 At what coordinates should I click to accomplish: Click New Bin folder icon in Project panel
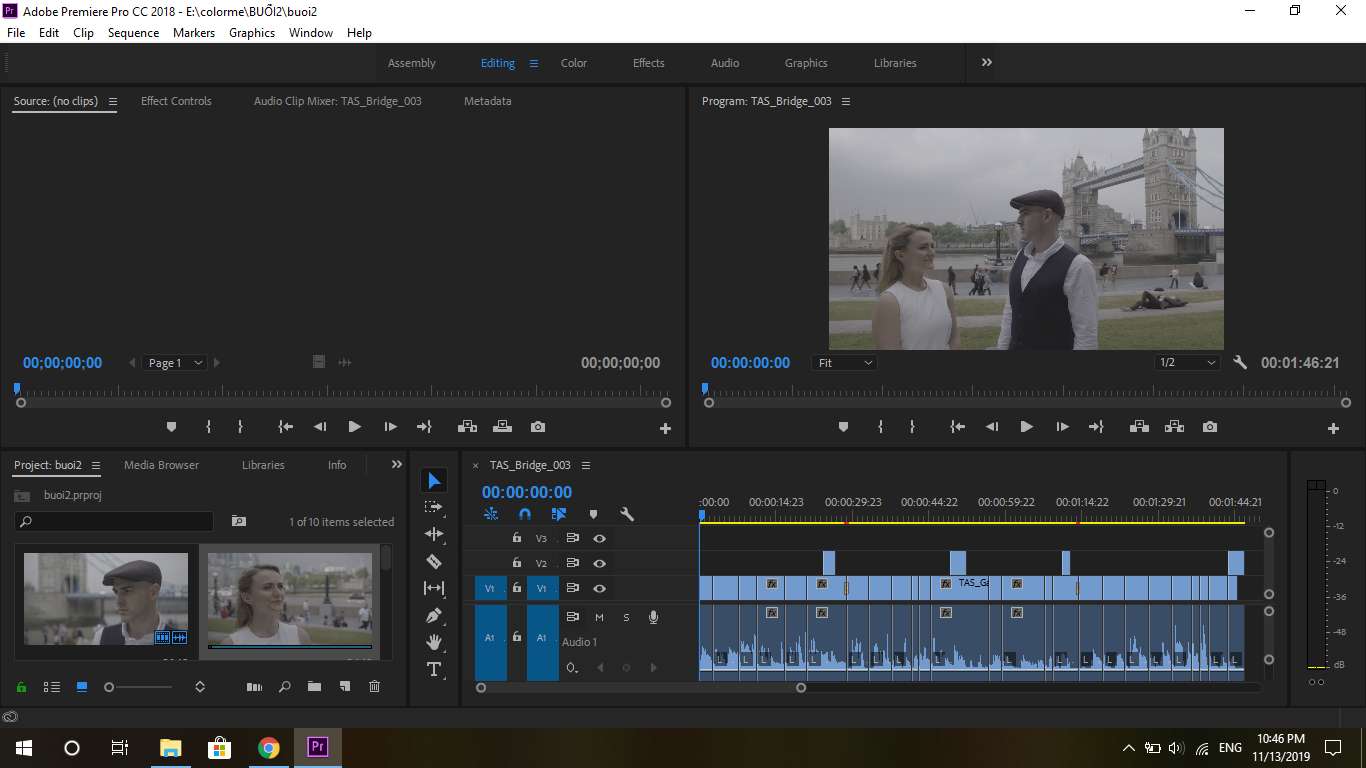314,687
